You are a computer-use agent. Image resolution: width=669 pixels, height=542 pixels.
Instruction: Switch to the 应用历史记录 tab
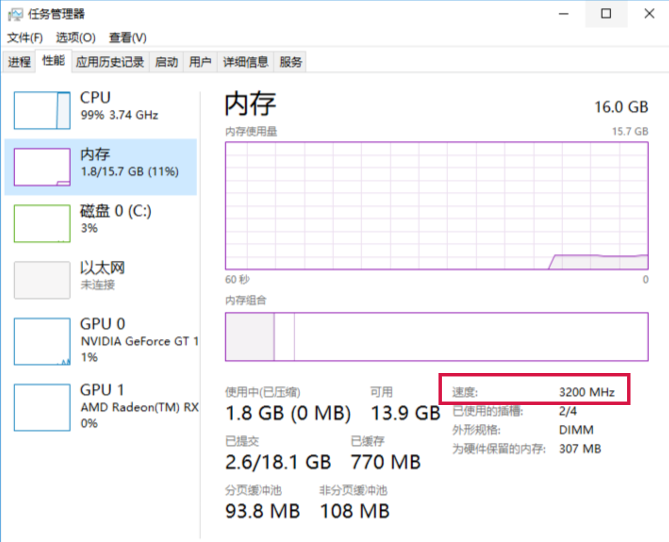coord(110,62)
